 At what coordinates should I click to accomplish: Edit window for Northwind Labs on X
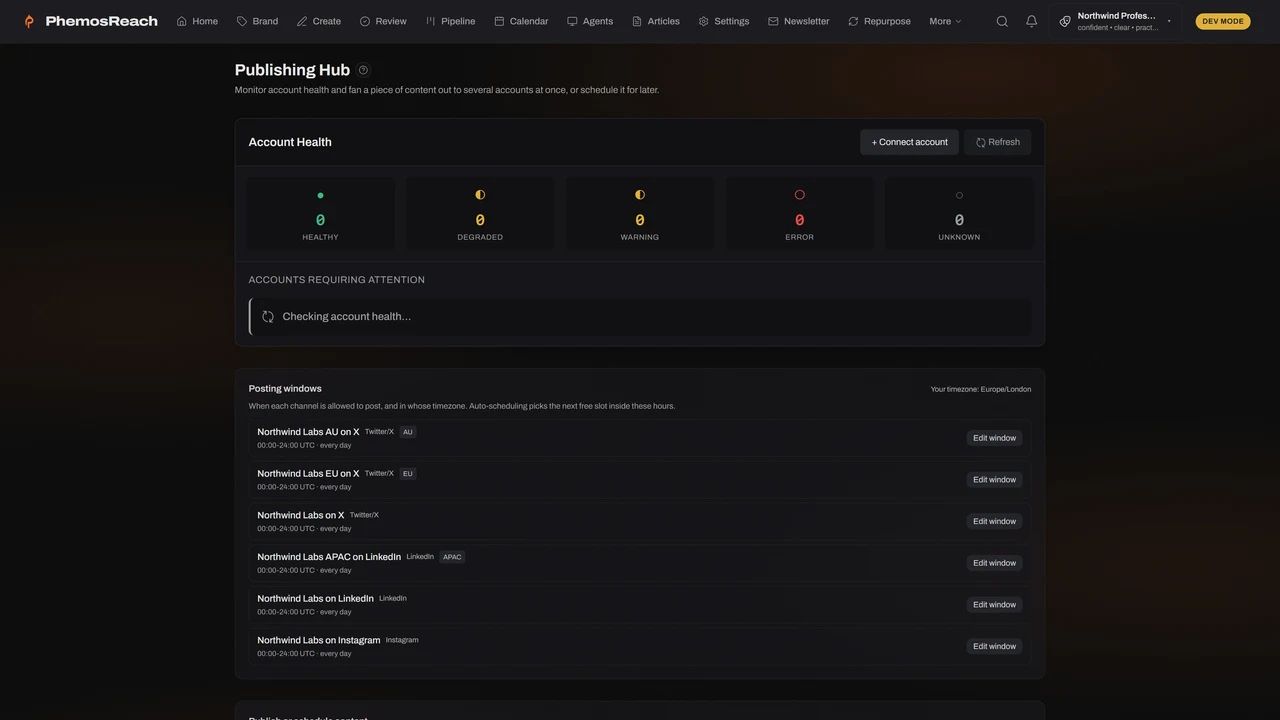pyautogui.click(x=994, y=521)
